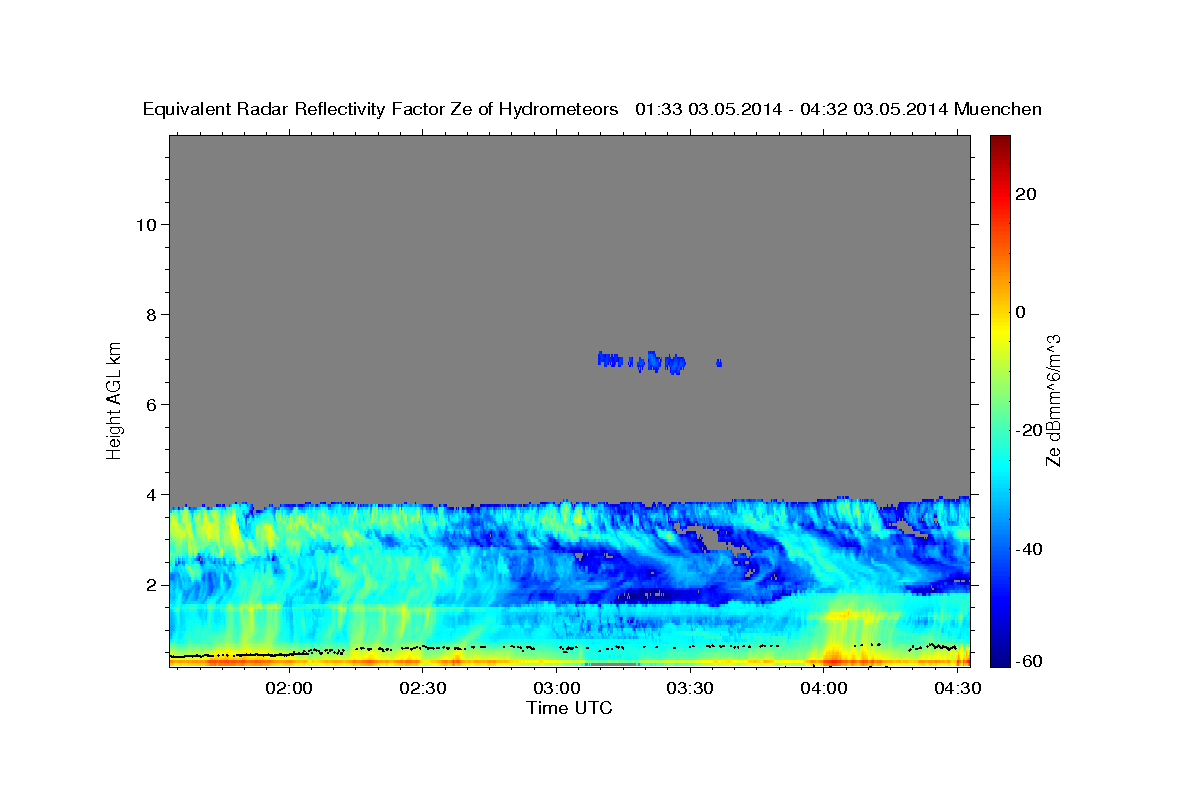Click the height tick label '2'
Image resolution: width=1200 pixels, height=800 pixels.
pos(149,584)
